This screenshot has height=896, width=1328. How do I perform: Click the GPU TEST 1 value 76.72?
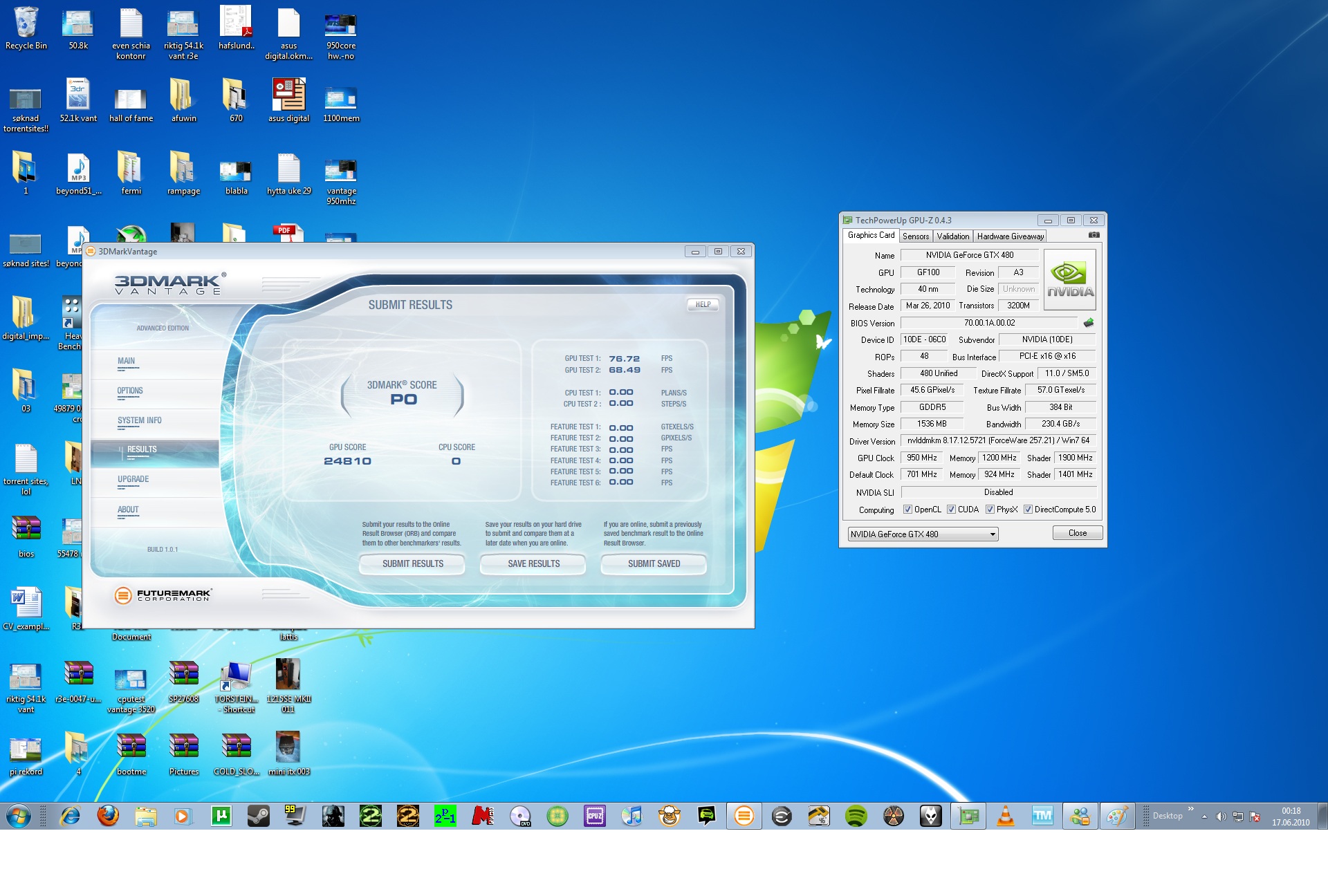[624, 359]
